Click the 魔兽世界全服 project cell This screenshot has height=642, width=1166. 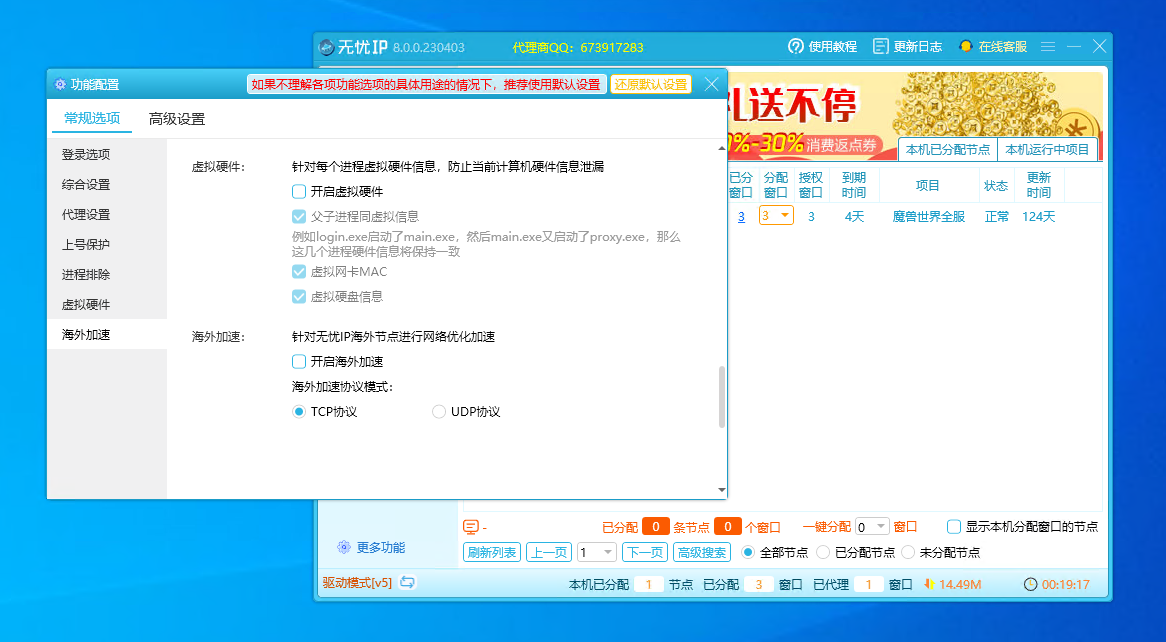(x=929, y=216)
